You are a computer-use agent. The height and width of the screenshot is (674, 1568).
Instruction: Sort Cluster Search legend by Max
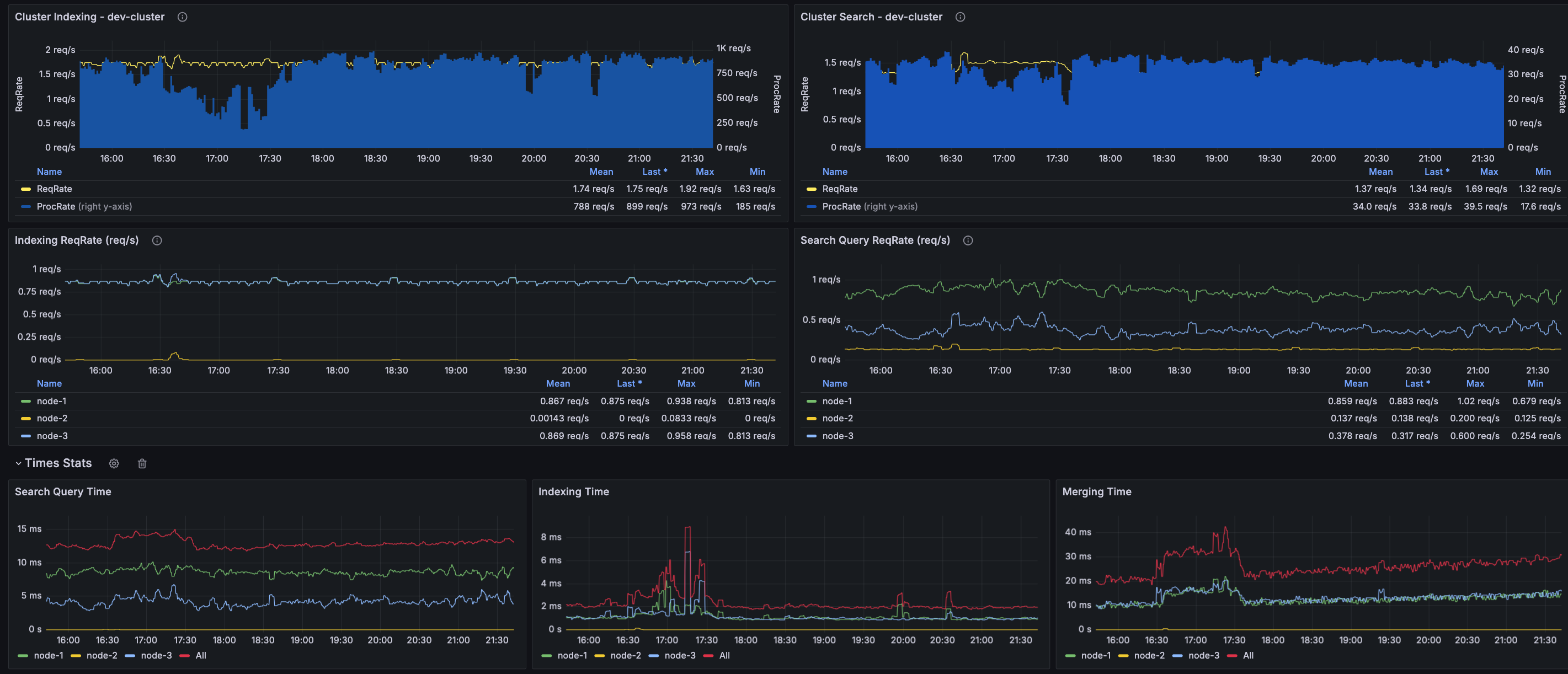tap(1489, 172)
